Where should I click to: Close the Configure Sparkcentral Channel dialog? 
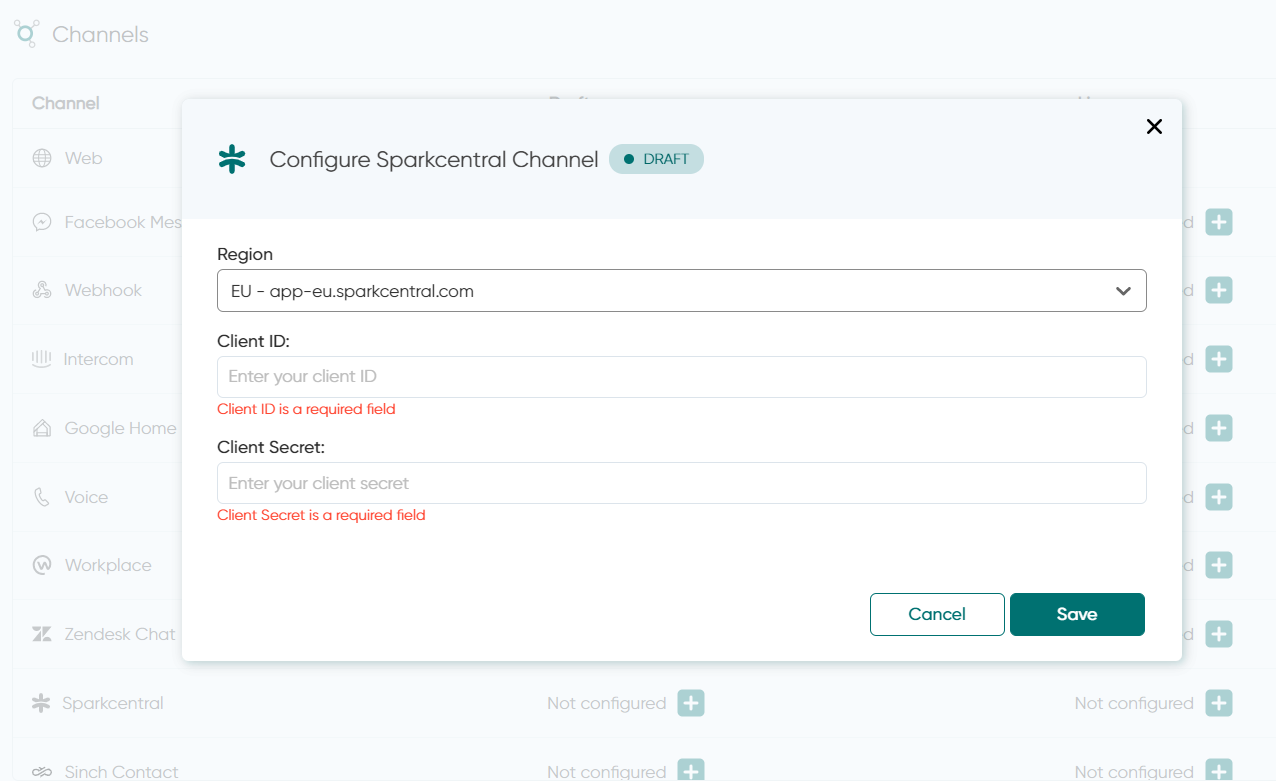coord(1154,126)
